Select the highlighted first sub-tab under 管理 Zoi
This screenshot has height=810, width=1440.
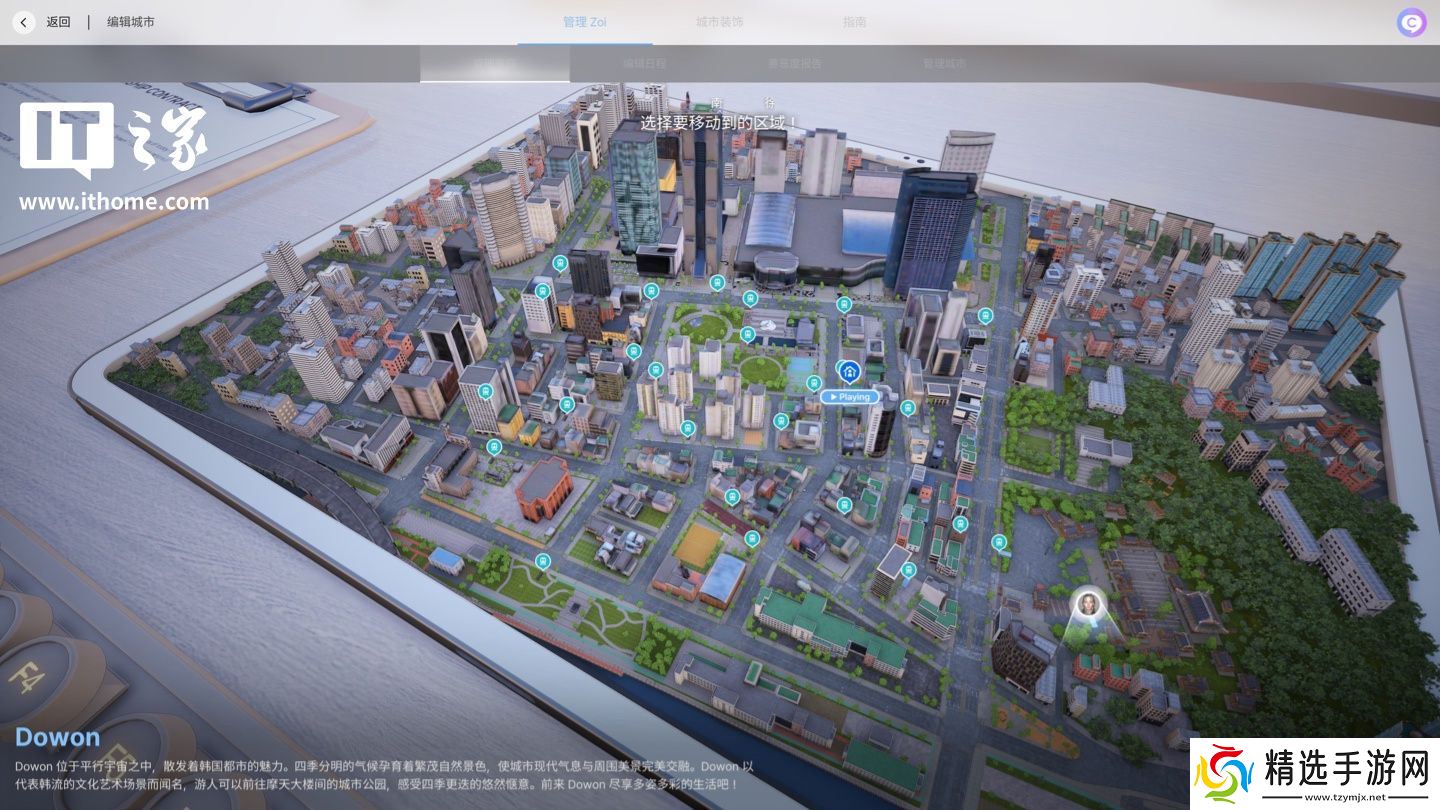click(494, 63)
